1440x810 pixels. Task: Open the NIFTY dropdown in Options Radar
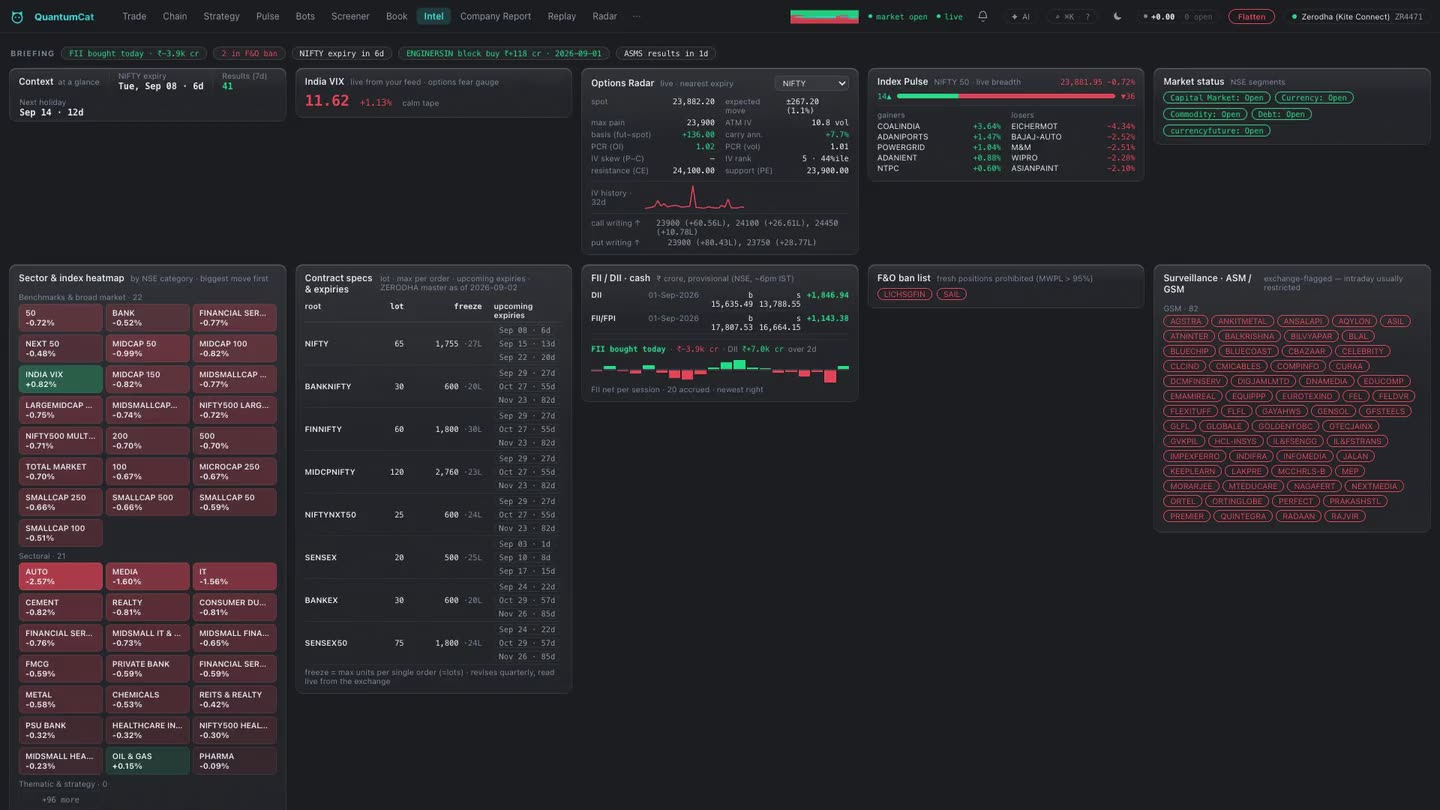(x=811, y=84)
